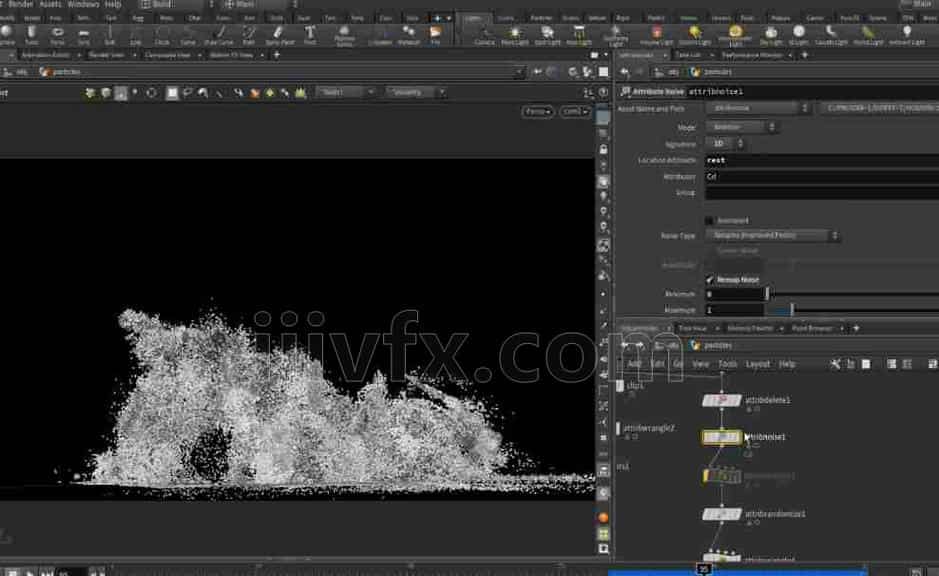The width and height of the screenshot is (939, 576).
Task: Open the Persp camera view dropdown
Action: (538, 112)
